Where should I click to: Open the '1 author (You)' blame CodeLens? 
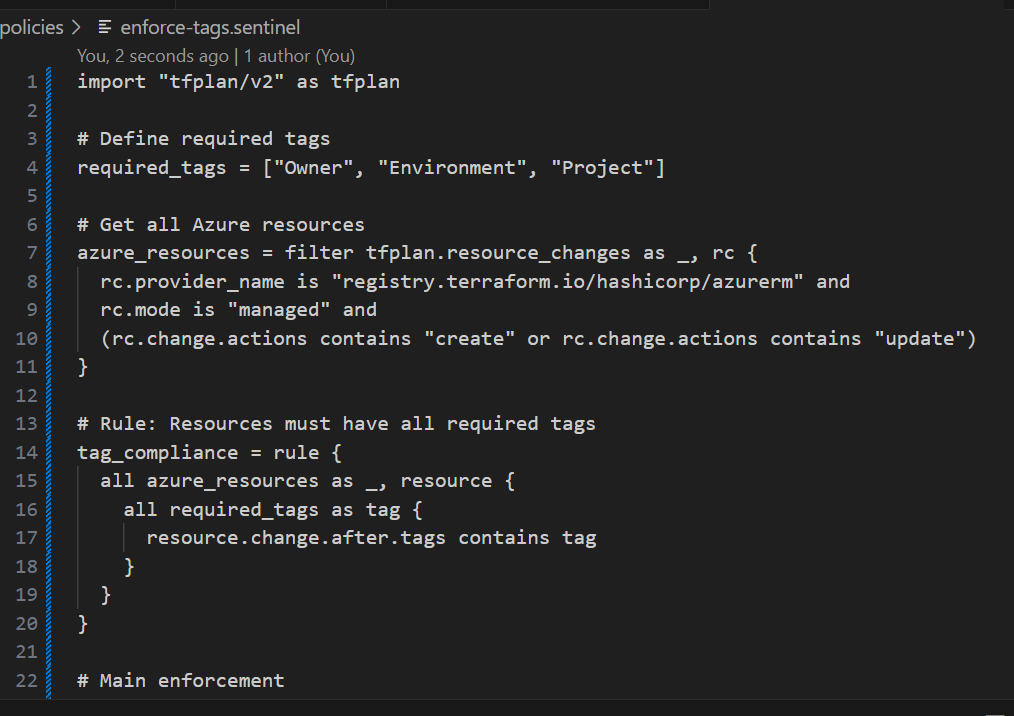(300, 56)
